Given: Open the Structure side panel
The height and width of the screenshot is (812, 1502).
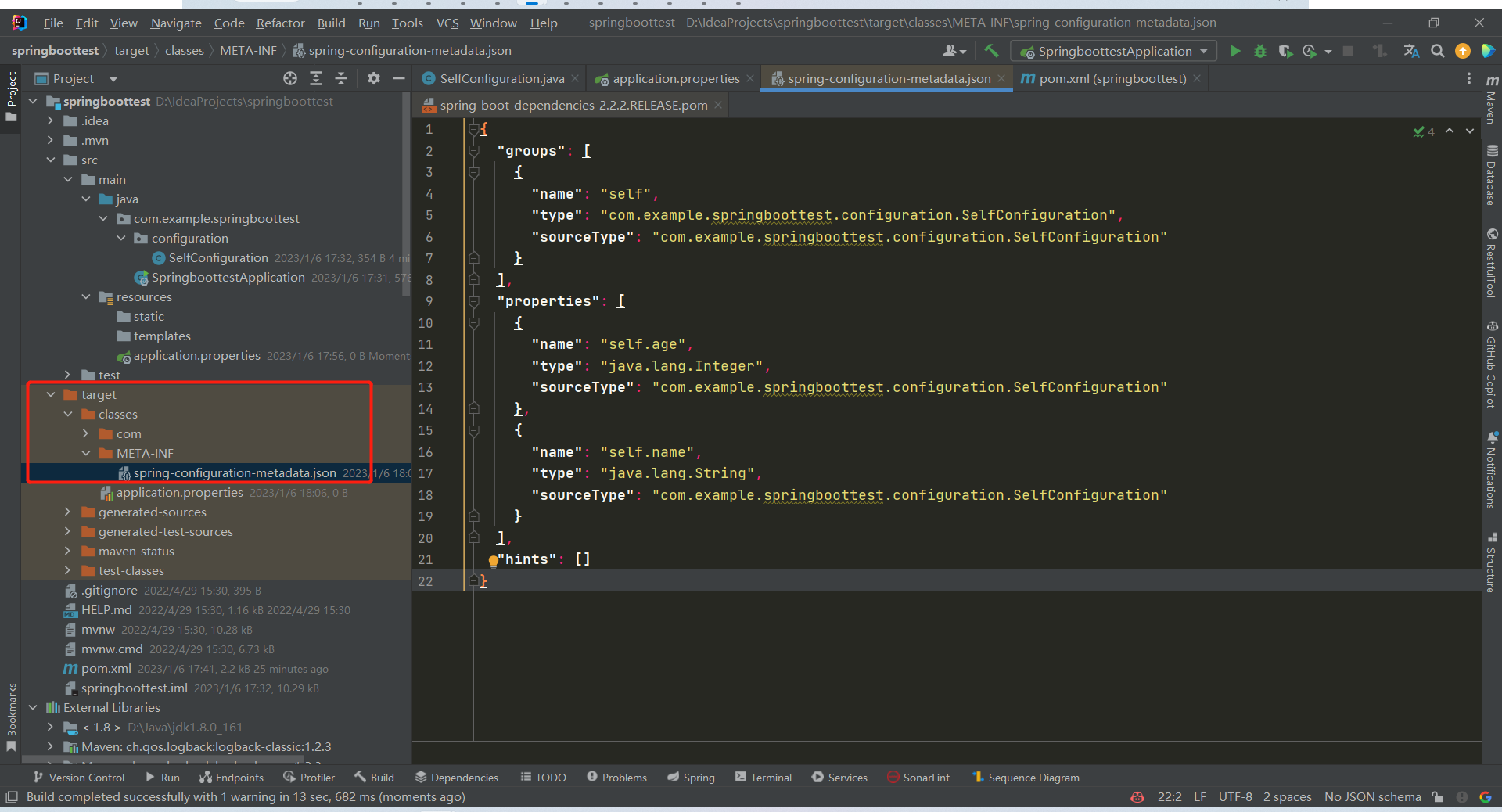Looking at the screenshot, I should [1492, 563].
